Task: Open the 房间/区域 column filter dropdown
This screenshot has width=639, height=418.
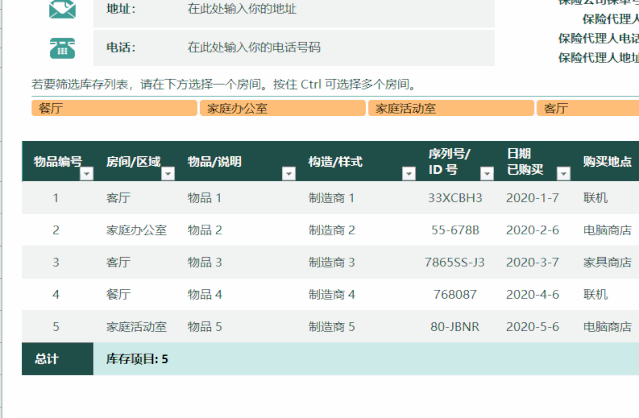Action: click(x=168, y=174)
